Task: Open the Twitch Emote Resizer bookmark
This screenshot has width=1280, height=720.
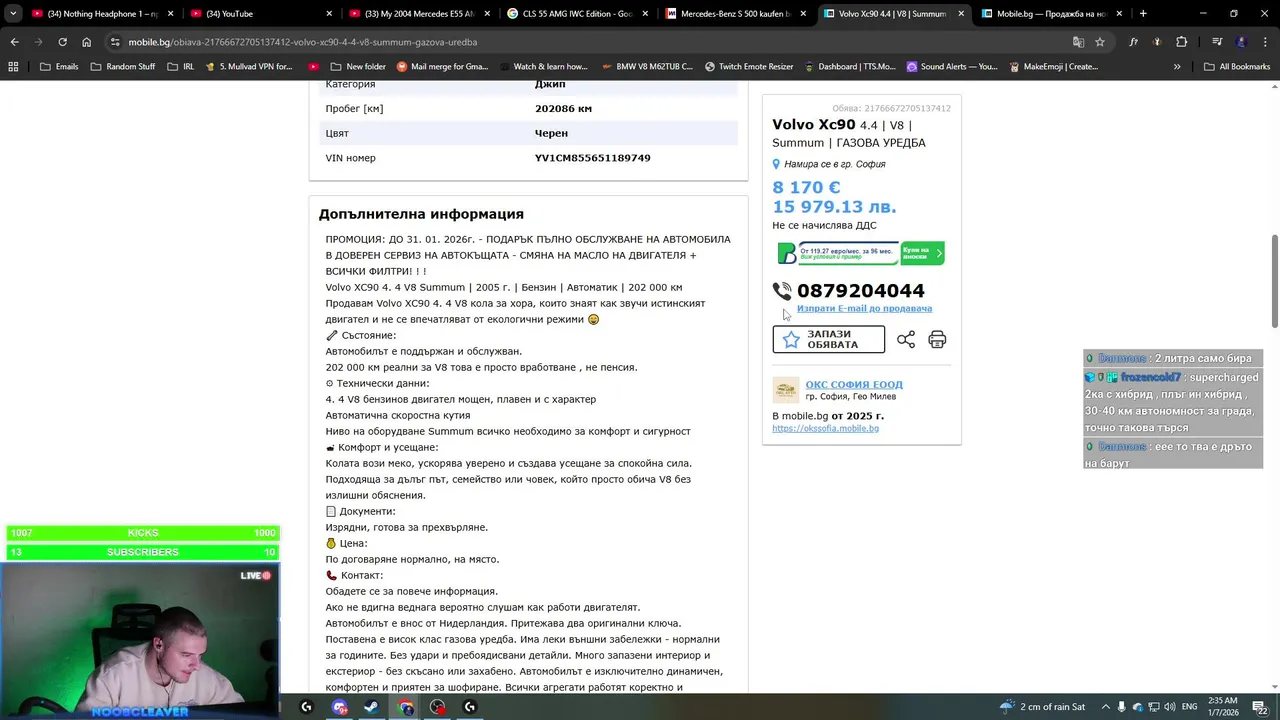Action: click(x=748, y=67)
